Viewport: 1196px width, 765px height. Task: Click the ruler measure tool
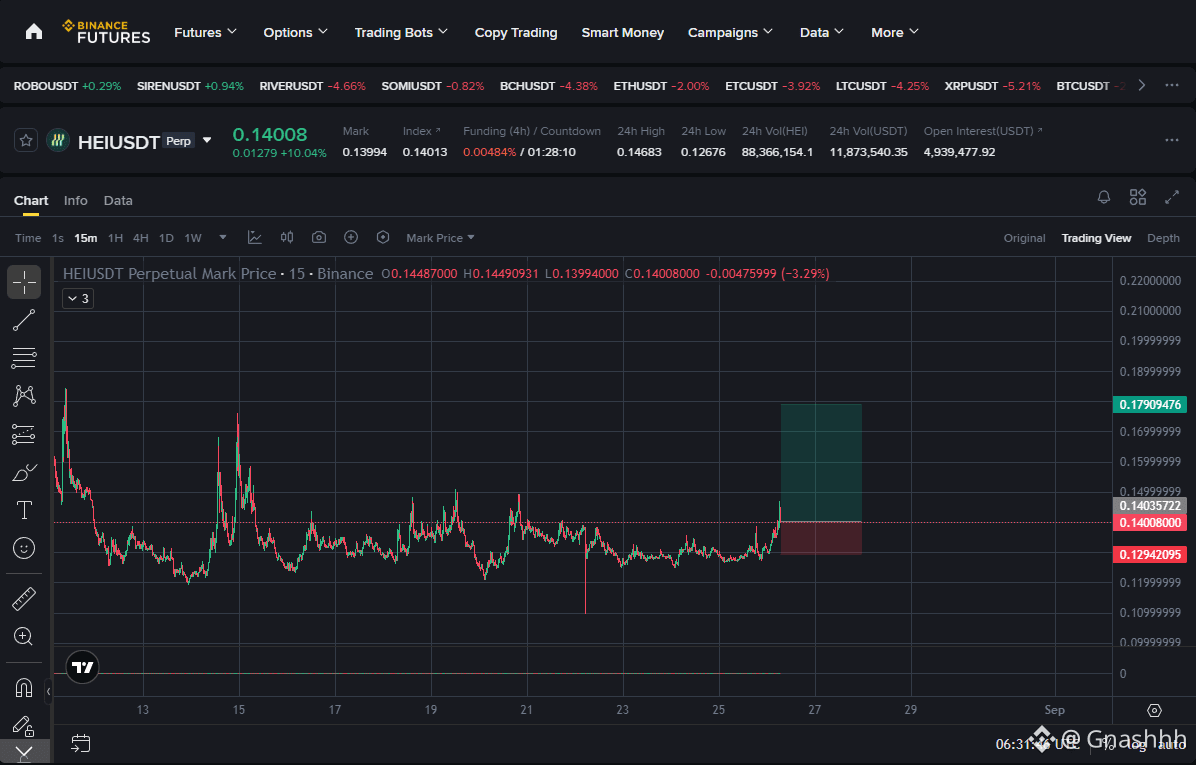pos(24,599)
